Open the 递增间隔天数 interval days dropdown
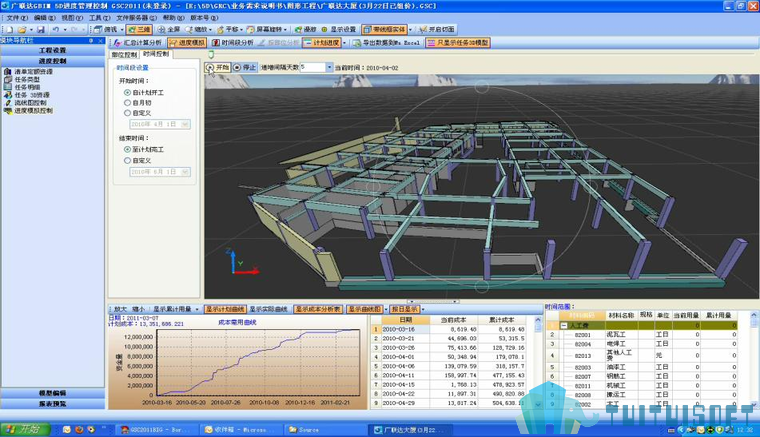 point(330,67)
